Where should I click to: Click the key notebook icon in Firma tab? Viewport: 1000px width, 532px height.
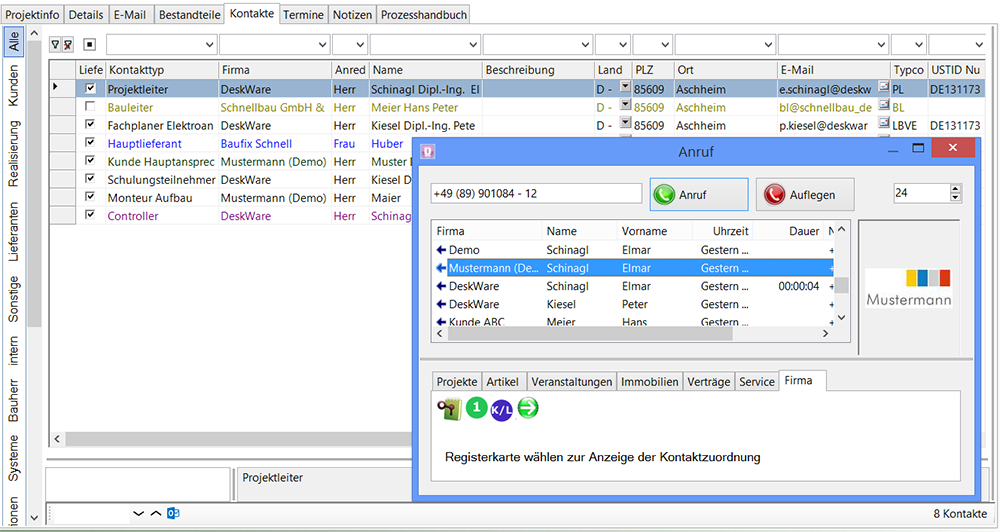click(x=450, y=408)
